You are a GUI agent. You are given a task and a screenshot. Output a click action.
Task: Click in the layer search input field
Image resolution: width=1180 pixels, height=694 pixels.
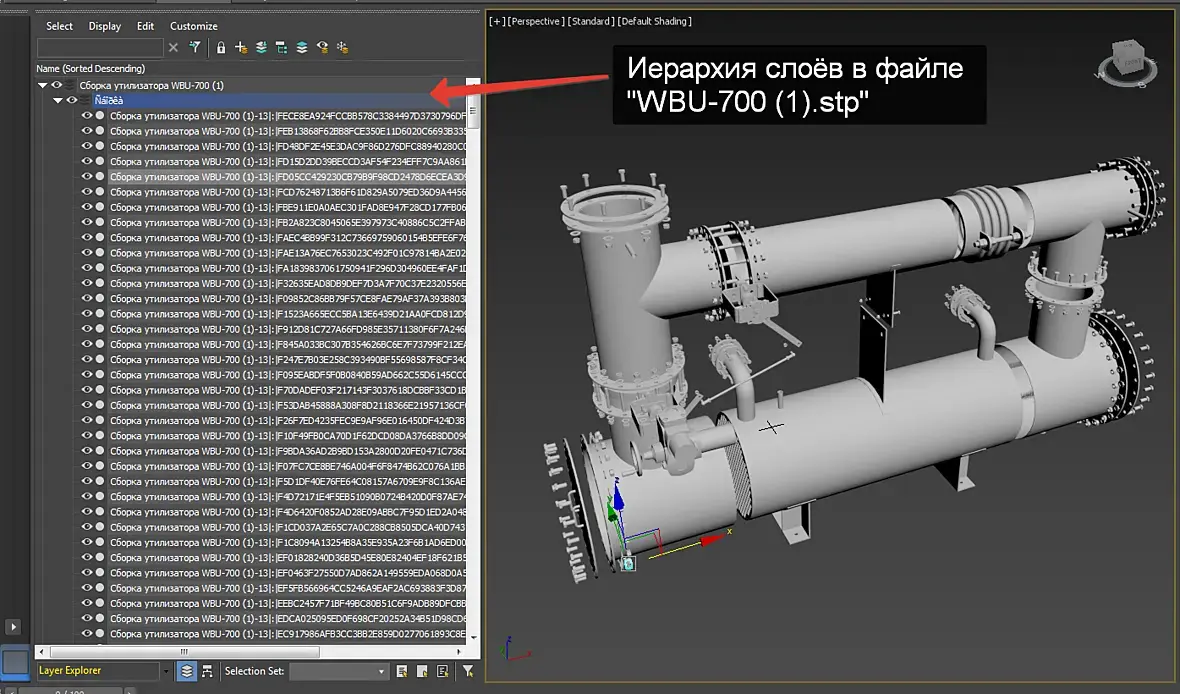pos(99,47)
